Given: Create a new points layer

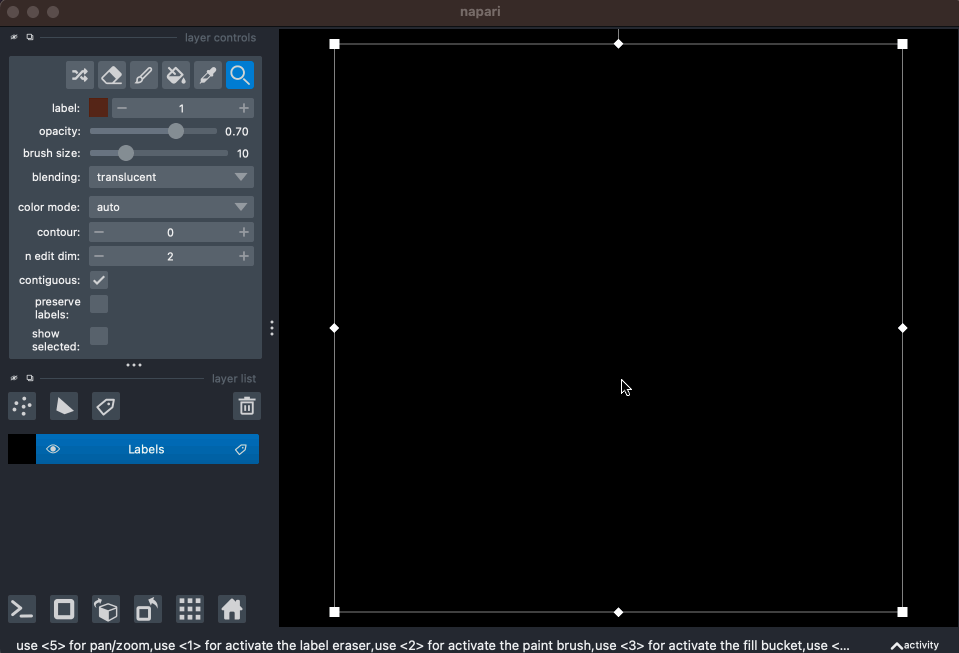Looking at the screenshot, I should pos(21,406).
